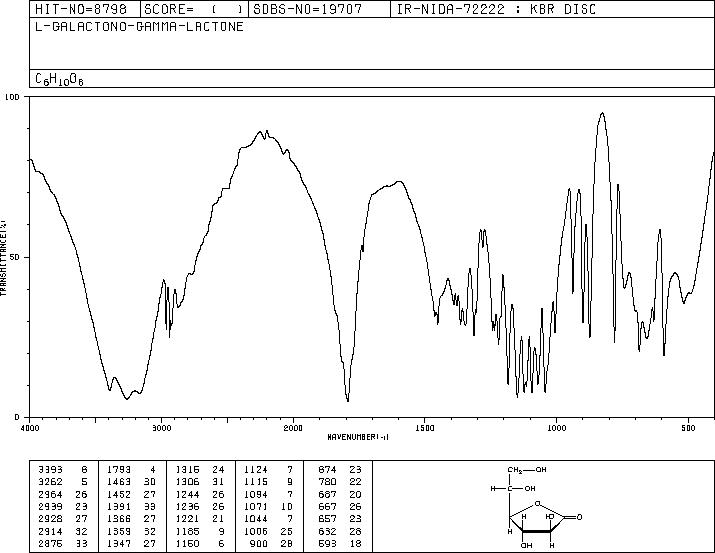Image resolution: width=715 pixels, height=553 pixels.
Task: Click the lactone chemical structure drawing
Action: 537,506
